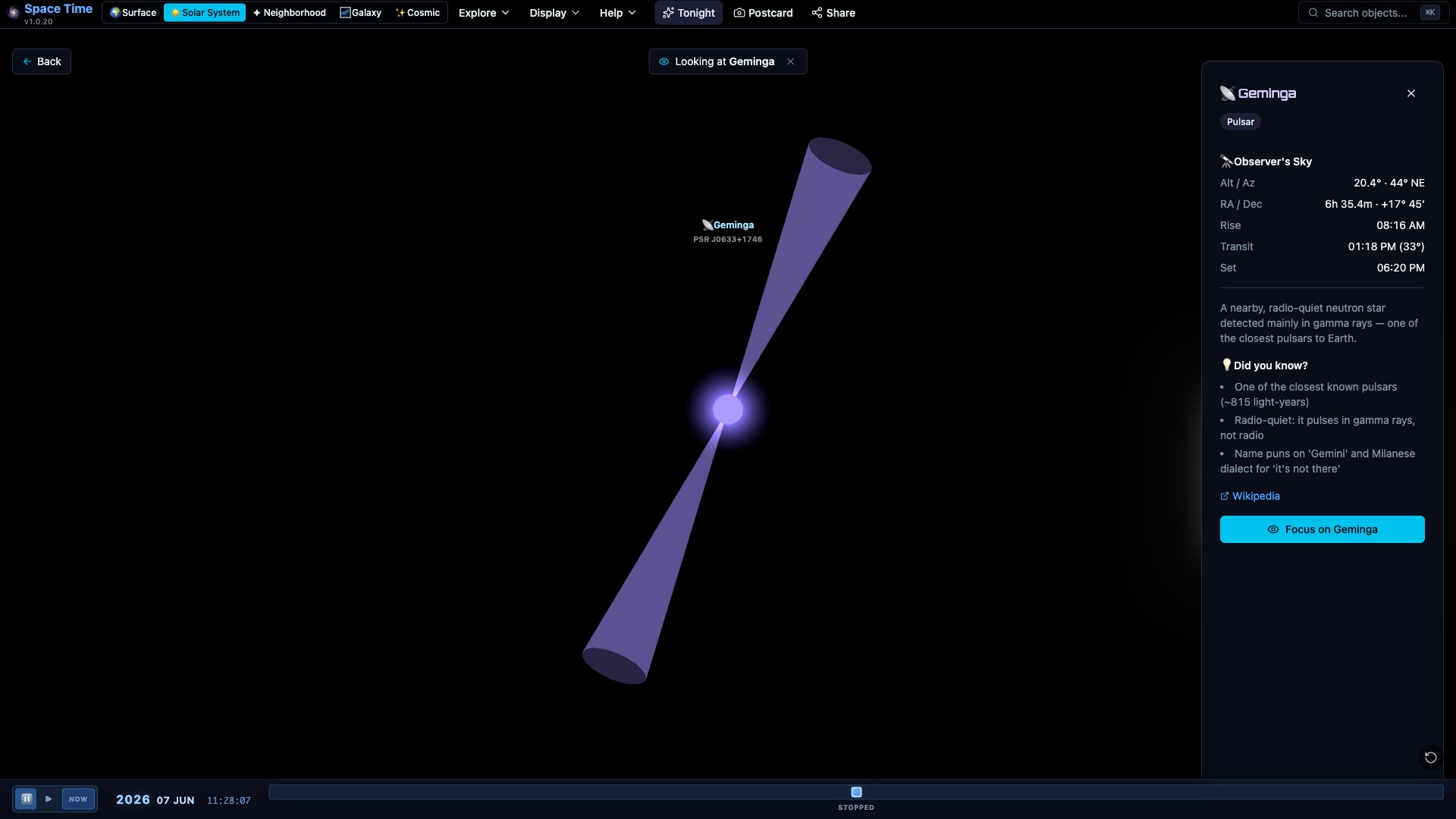The image size is (1456, 819).
Task: Click the 11:28:07 clock time
Action: [x=229, y=801]
